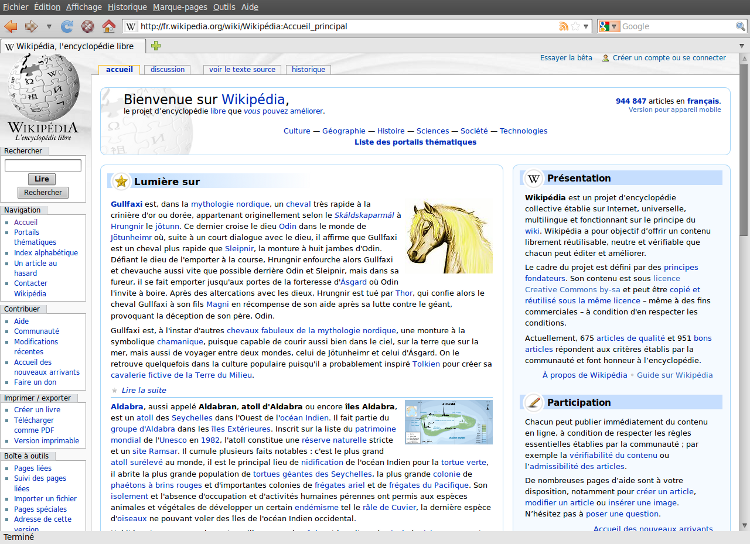Expand the address bar history dropdown

pos(586,27)
